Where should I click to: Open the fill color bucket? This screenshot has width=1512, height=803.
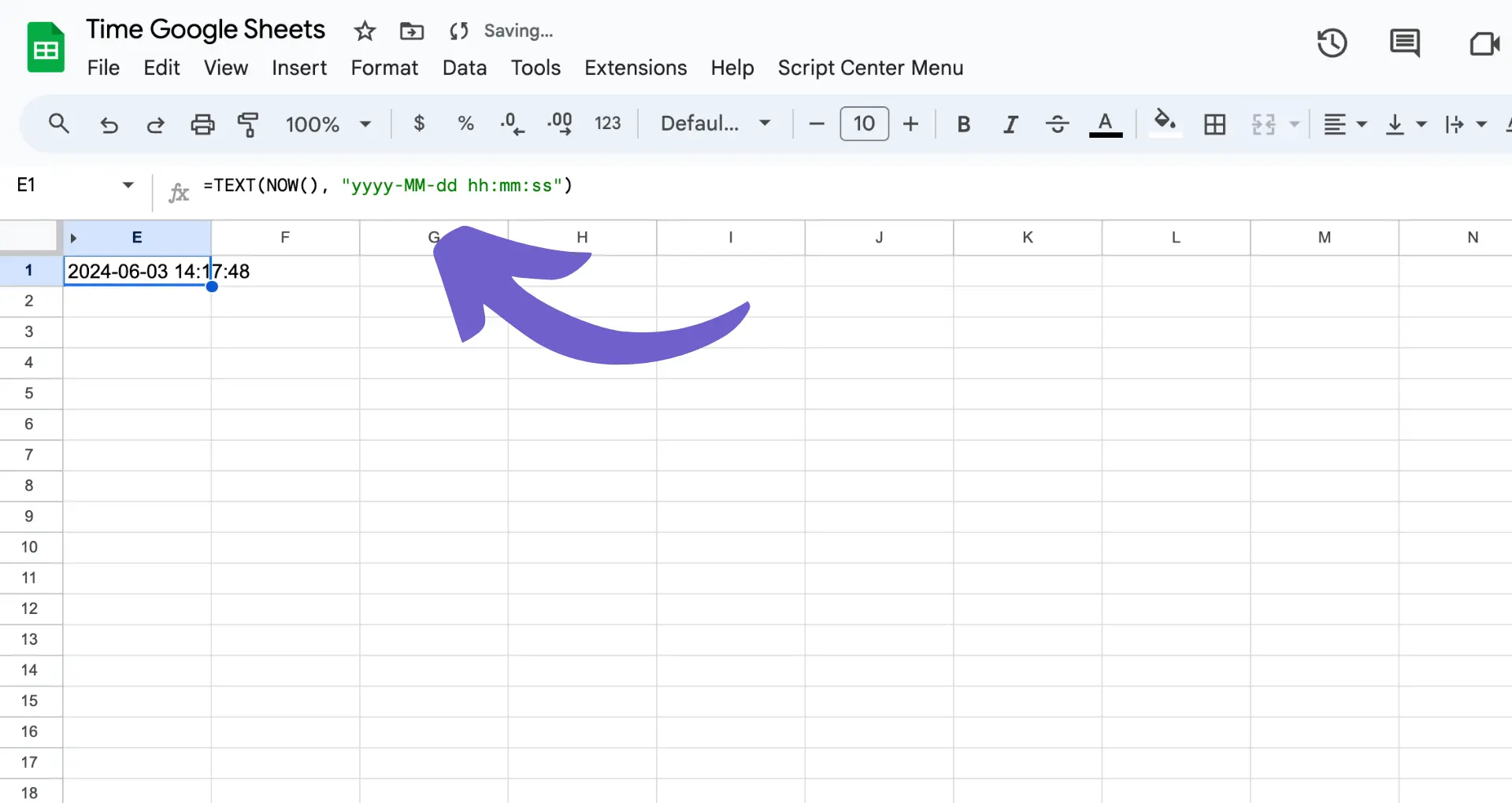[x=1165, y=123]
